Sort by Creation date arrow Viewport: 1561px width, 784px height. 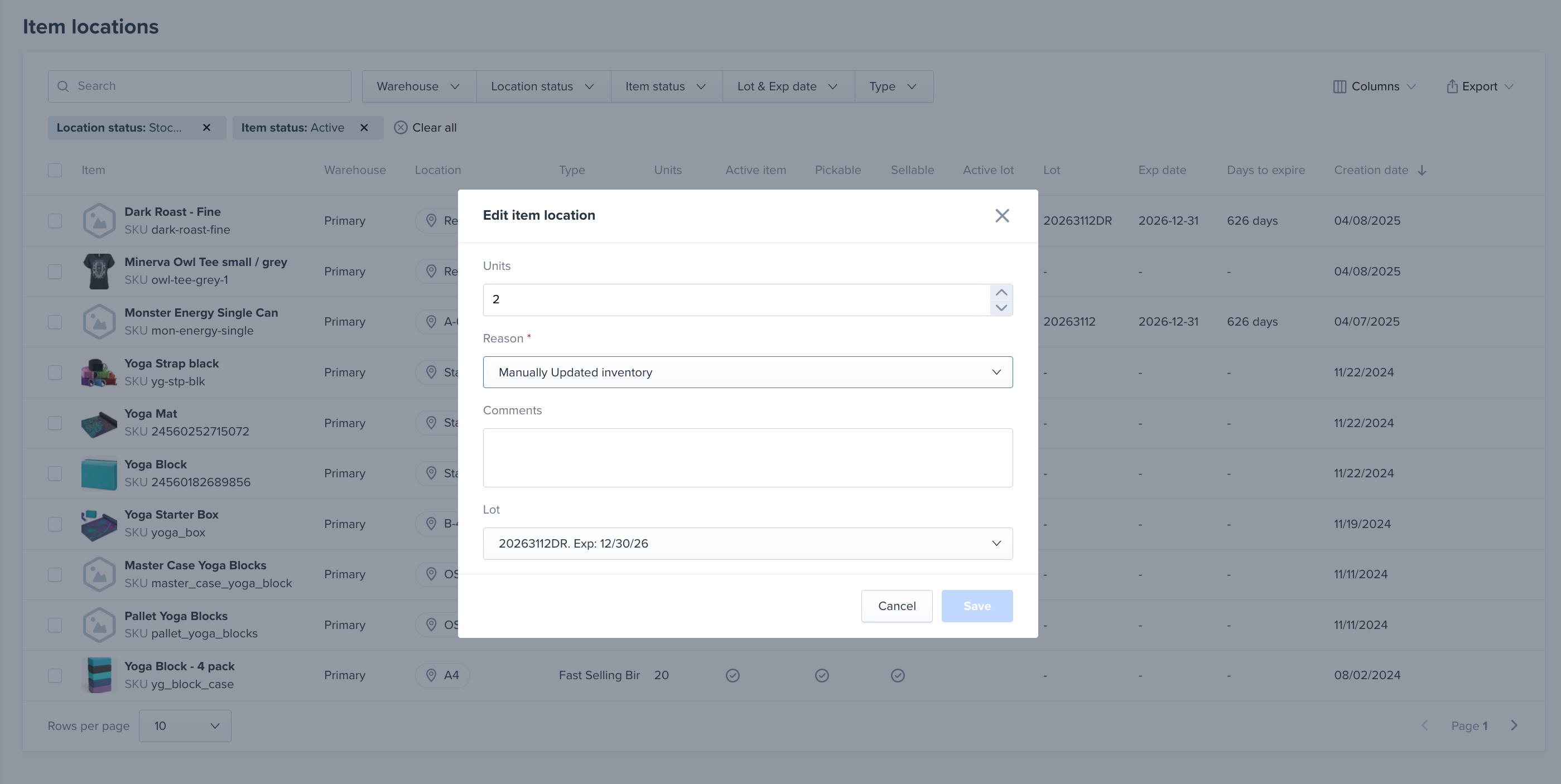[x=1422, y=170]
